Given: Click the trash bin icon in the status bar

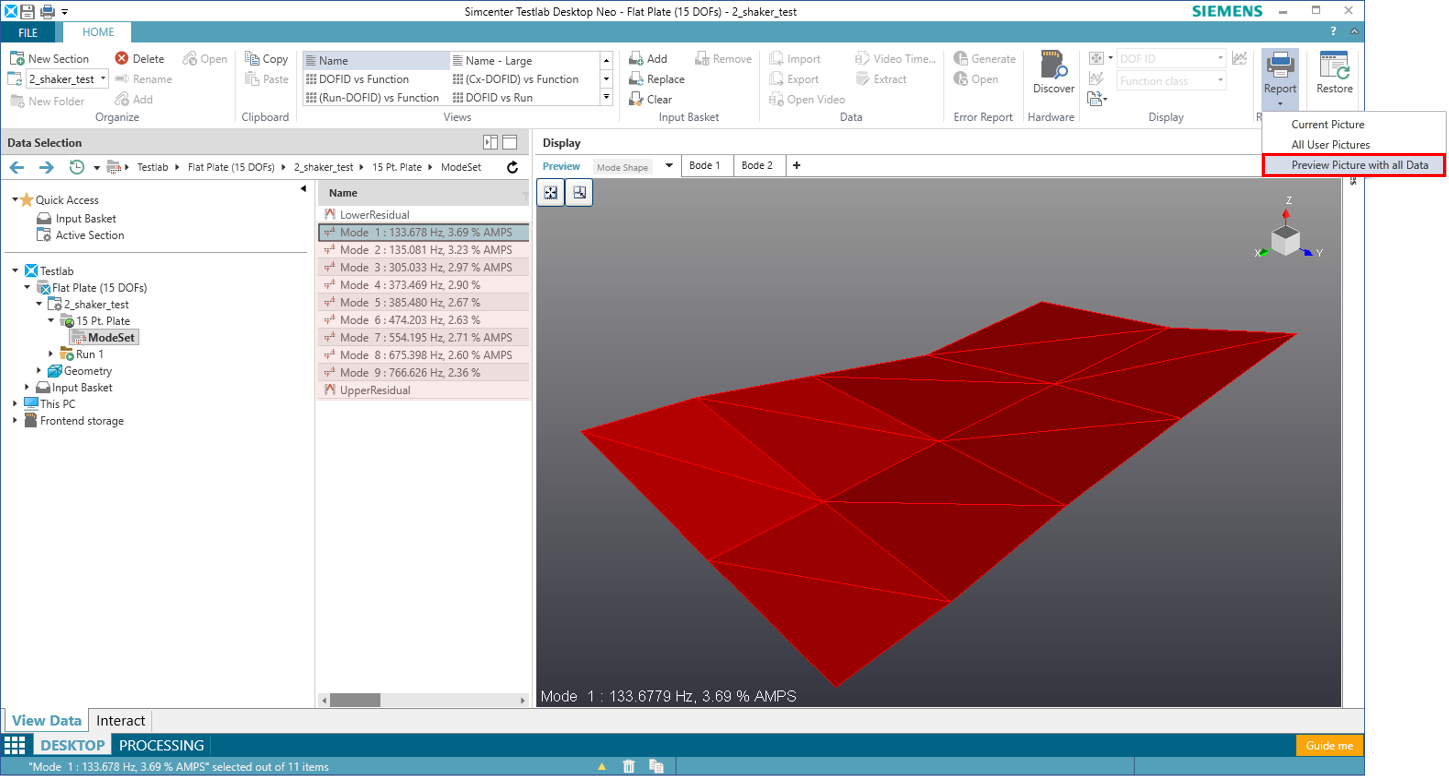Looking at the screenshot, I should coord(629,767).
